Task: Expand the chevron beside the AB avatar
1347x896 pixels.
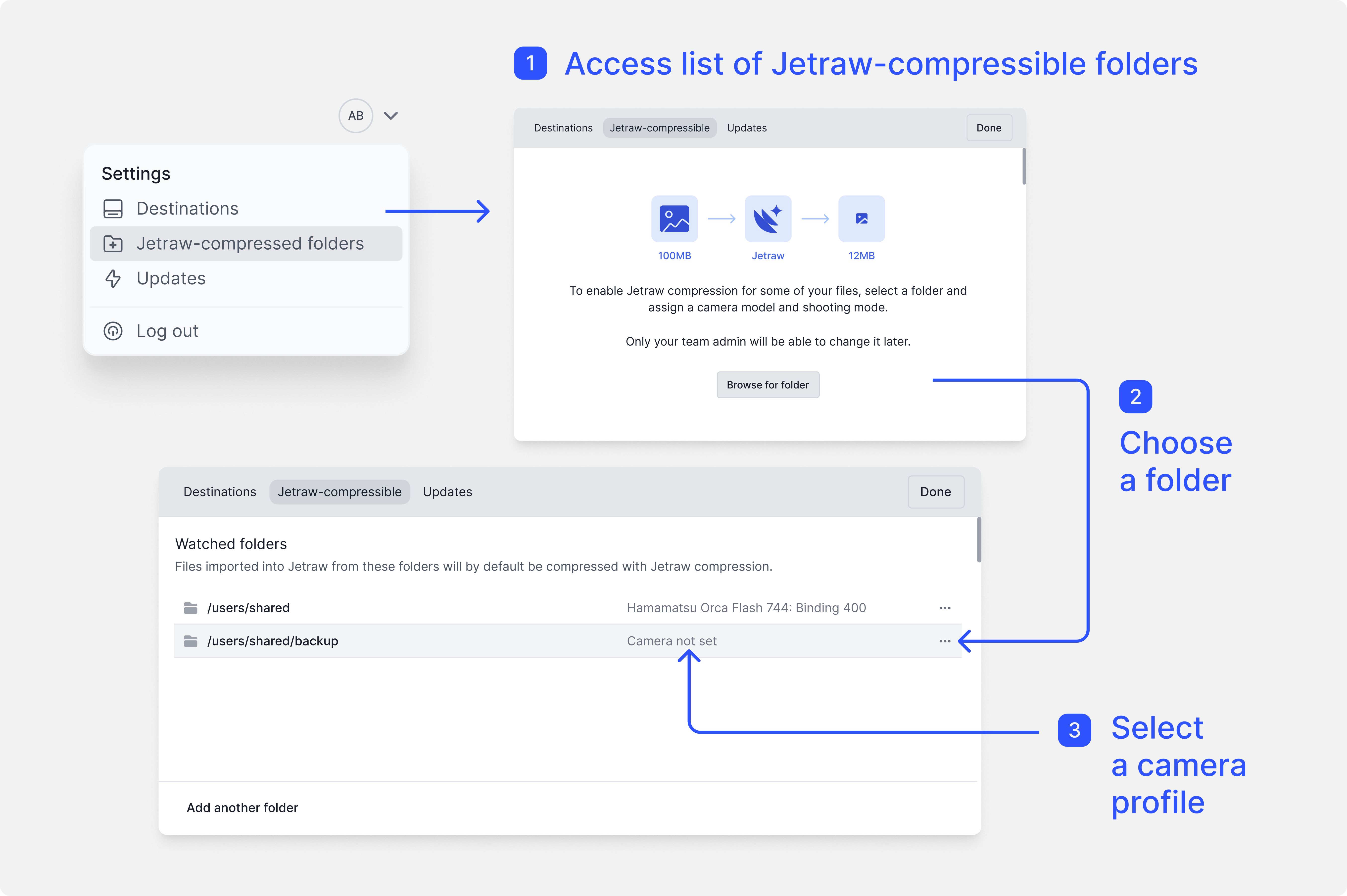Action: [x=391, y=116]
